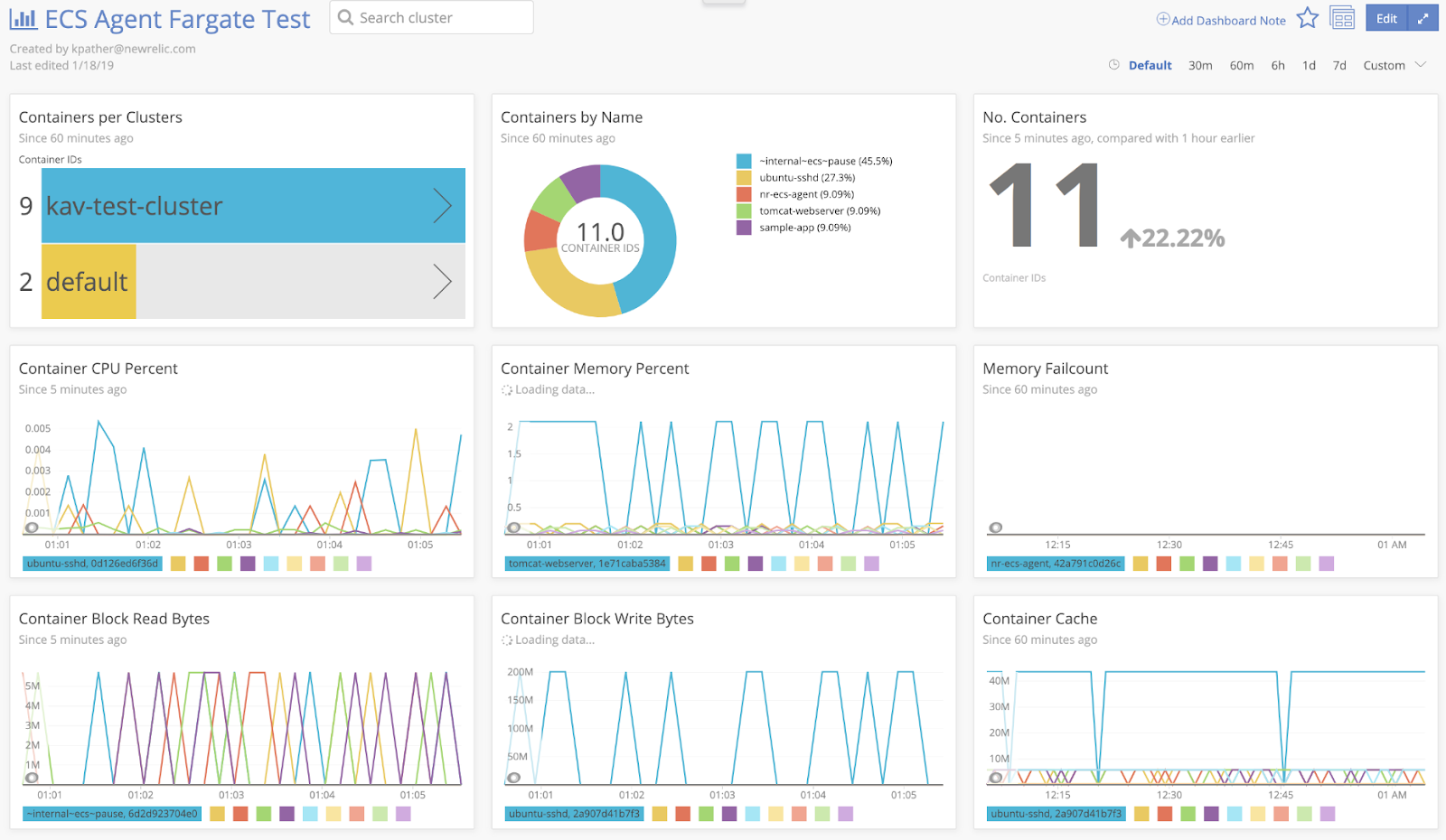The width and height of the screenshot is (1446, 840).
Task: Click the Container Cache widget title
Action: pos(1040,619)
